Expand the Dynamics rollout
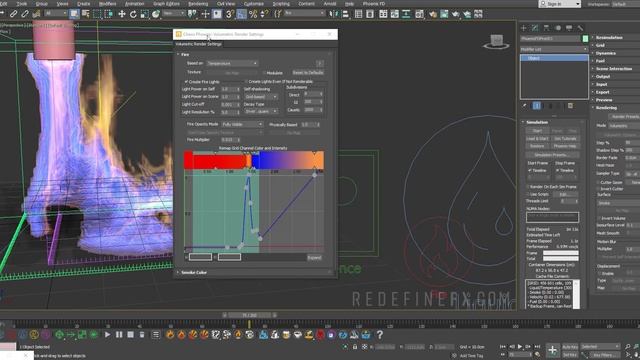Viewport: 640px width, 360px height. pos(605,53)
